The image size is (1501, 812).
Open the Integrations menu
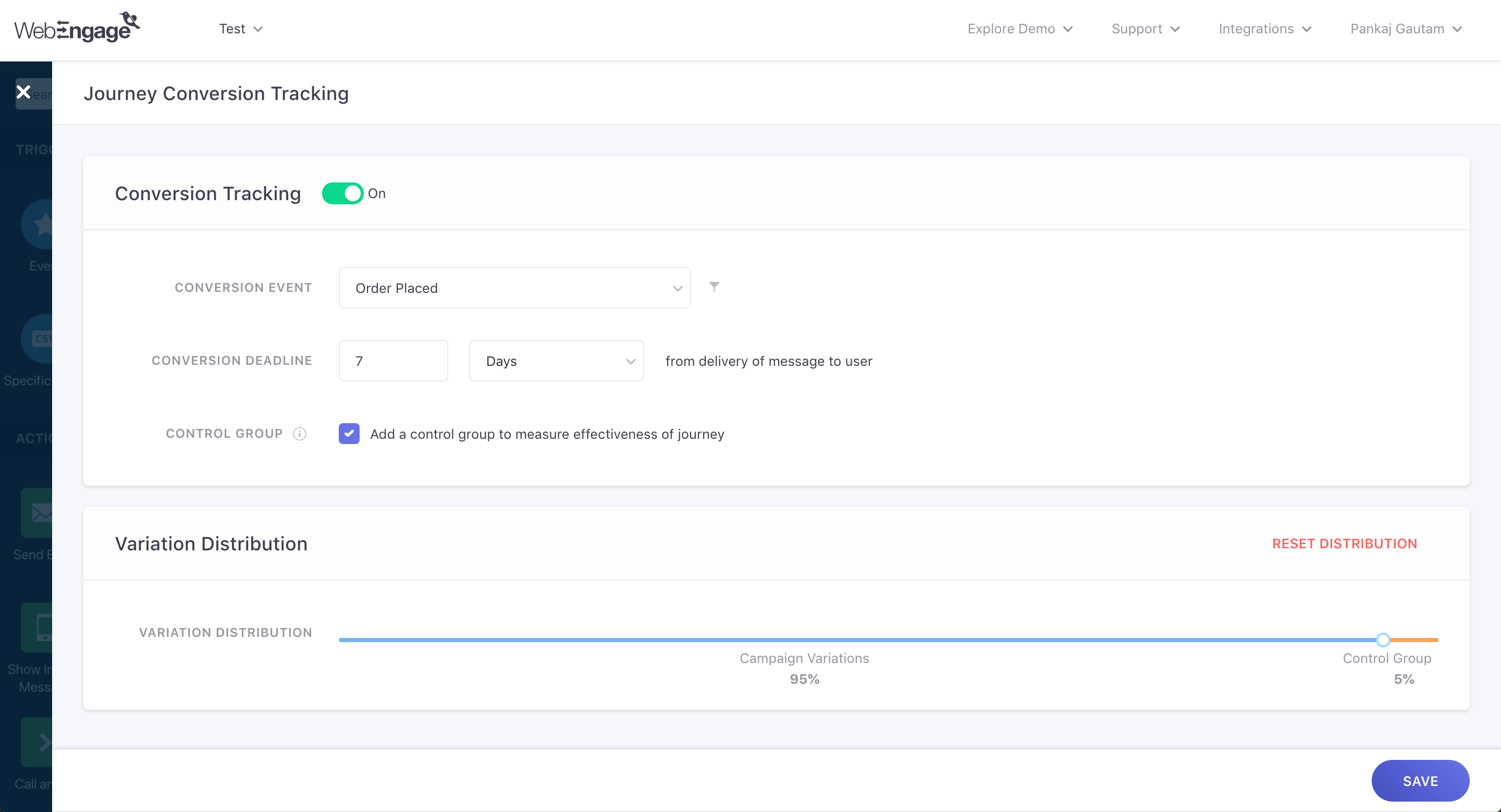click(1264, 29)
